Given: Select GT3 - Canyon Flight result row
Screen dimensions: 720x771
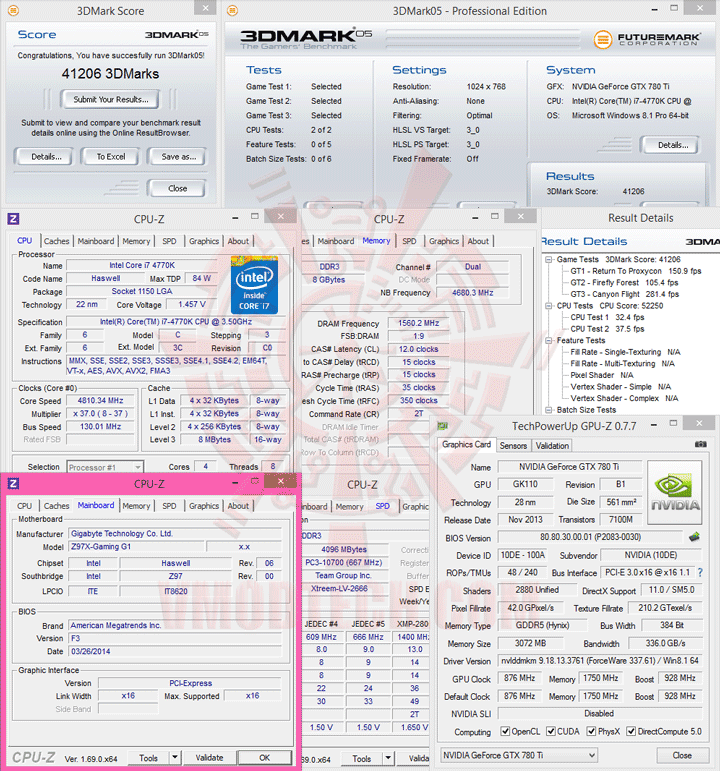Looking at the screenshot, I should coord(625,294).
